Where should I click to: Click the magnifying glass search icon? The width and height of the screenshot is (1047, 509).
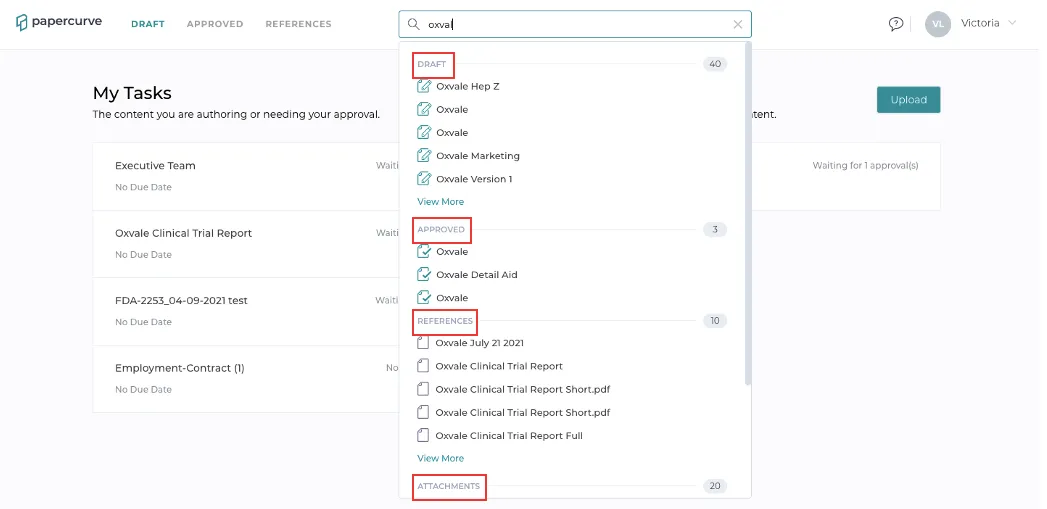[413, 24]
